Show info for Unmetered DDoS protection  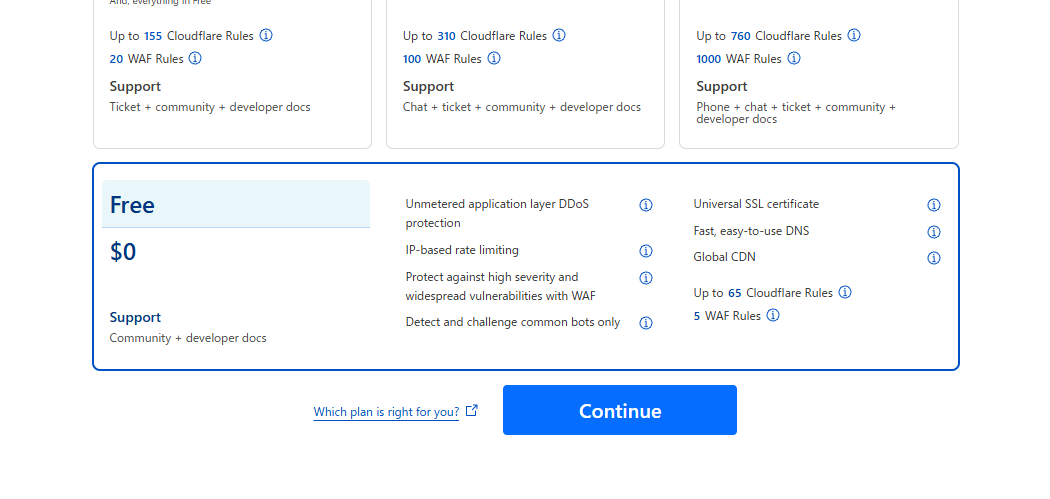[x=646, y=205]
